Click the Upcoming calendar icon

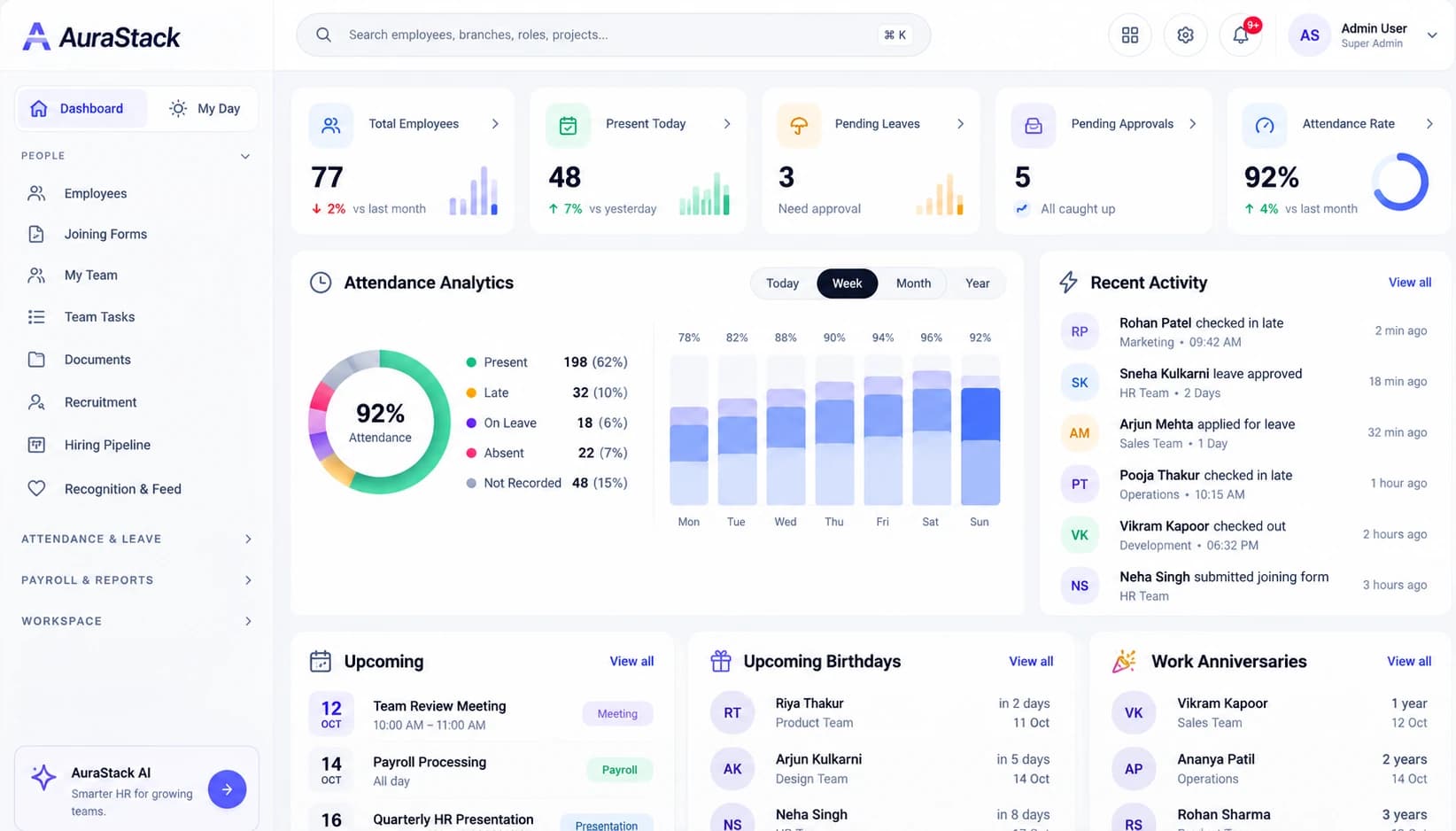pyautogui.click(x=321, y=661)
